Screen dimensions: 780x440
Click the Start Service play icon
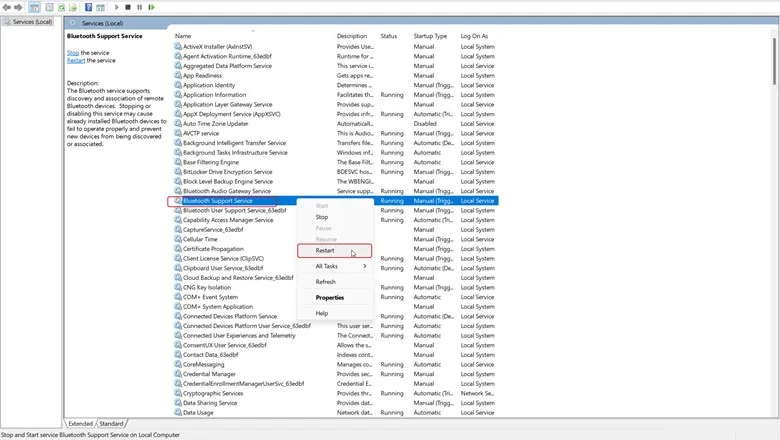[116, 7]
